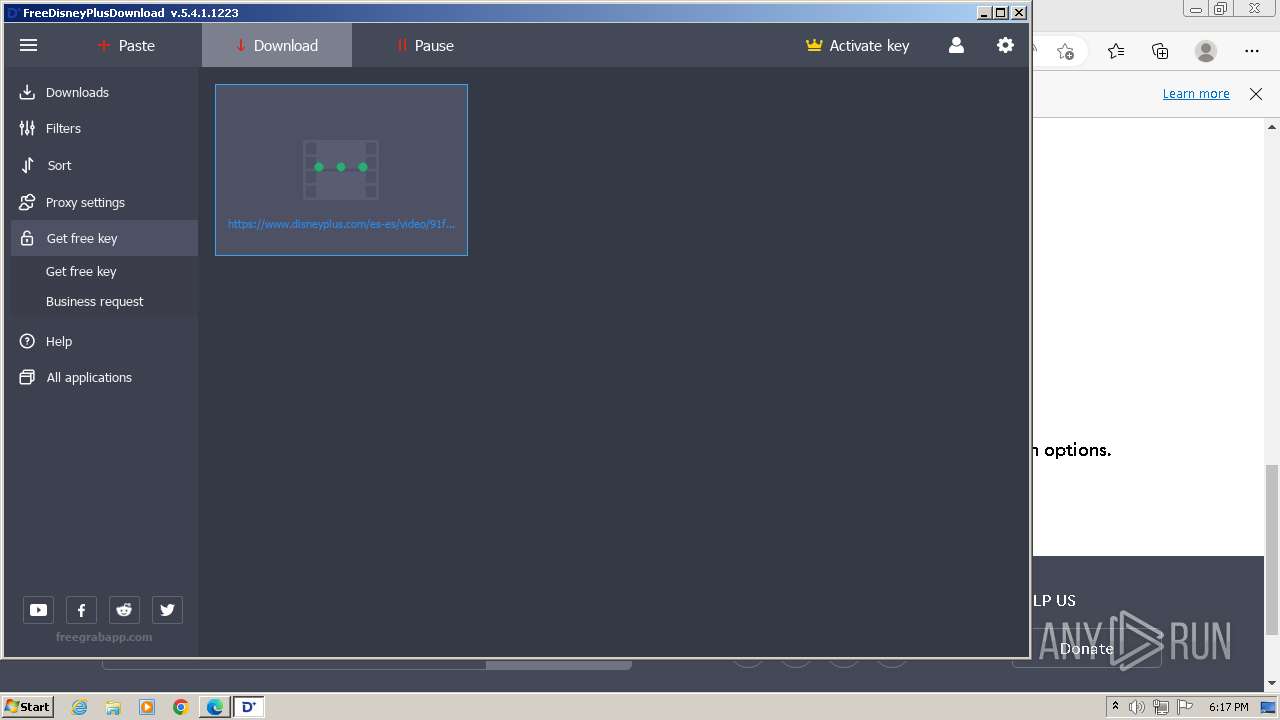Open the media player taskbar icon
Viewport: 1280px width, 720px height.
point(147,707)
